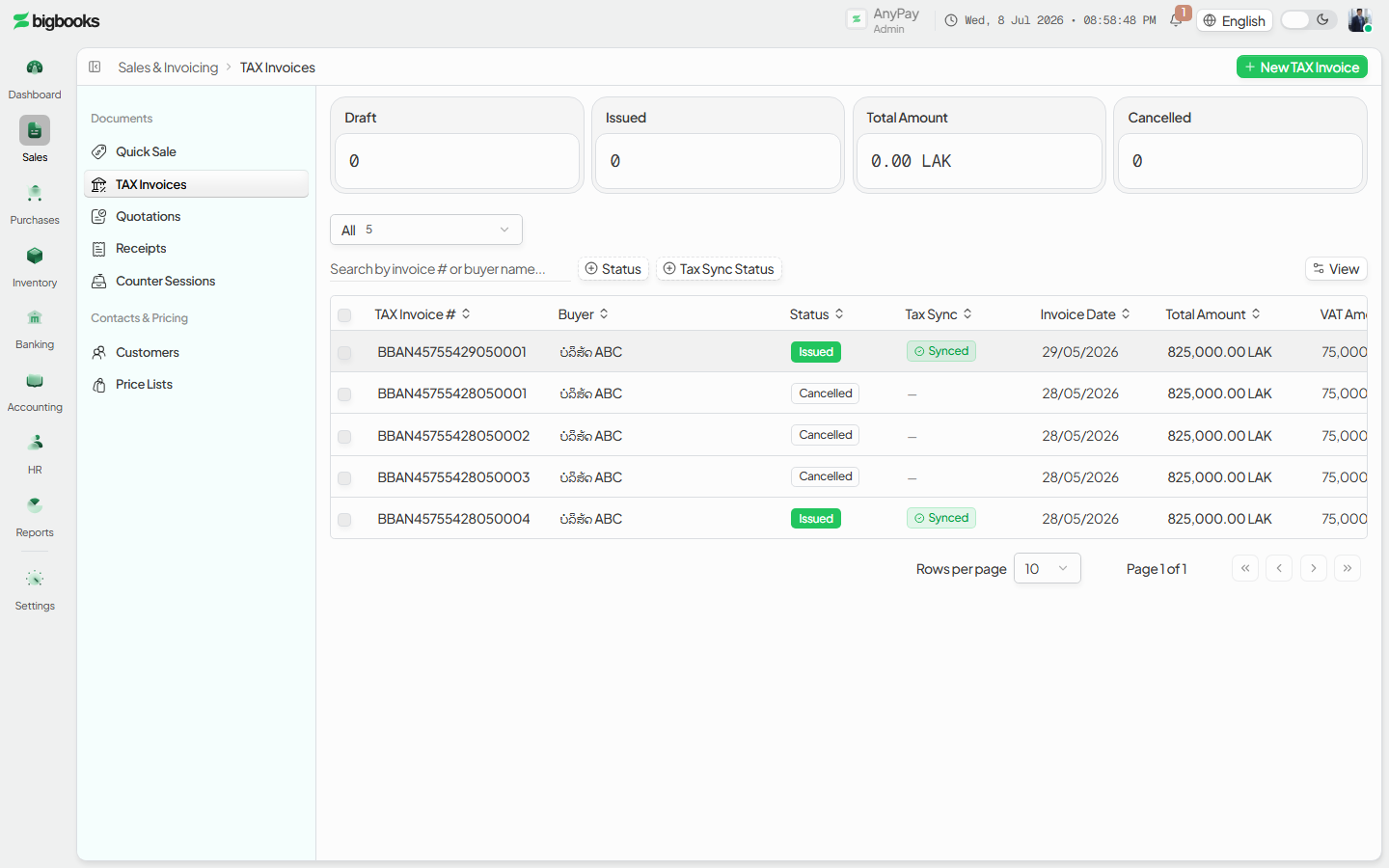Open the user profile avatar
Viewport: 1389px width, 868px height.
tap(1359, 20)
